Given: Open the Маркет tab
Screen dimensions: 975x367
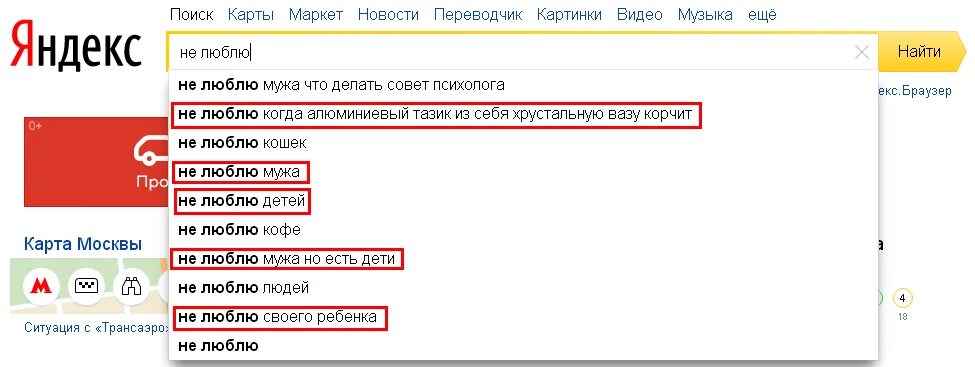Looking at the screenshot, I should point(316,14).
